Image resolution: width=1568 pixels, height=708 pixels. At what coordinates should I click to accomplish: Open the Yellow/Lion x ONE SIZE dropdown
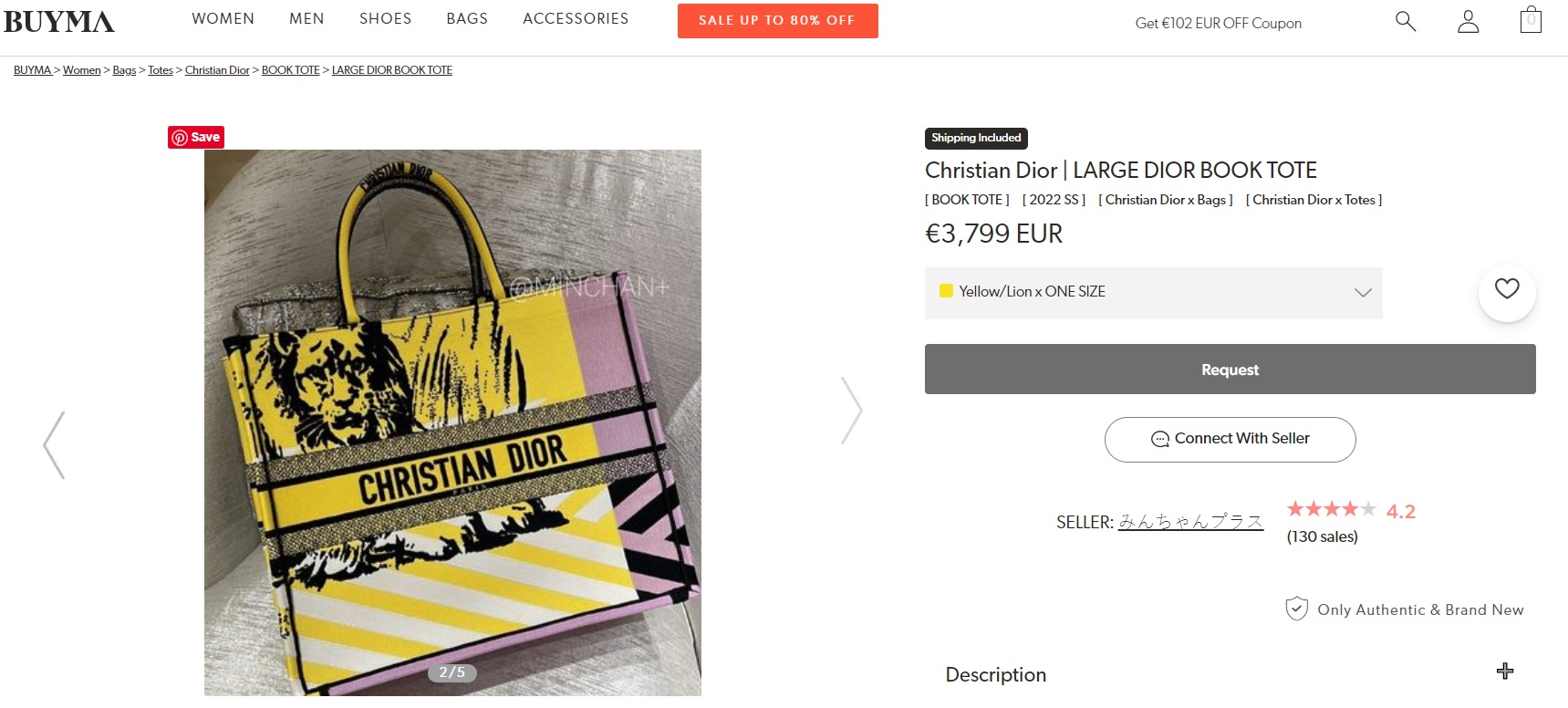pyautogui.click(x=1153, y=293)
